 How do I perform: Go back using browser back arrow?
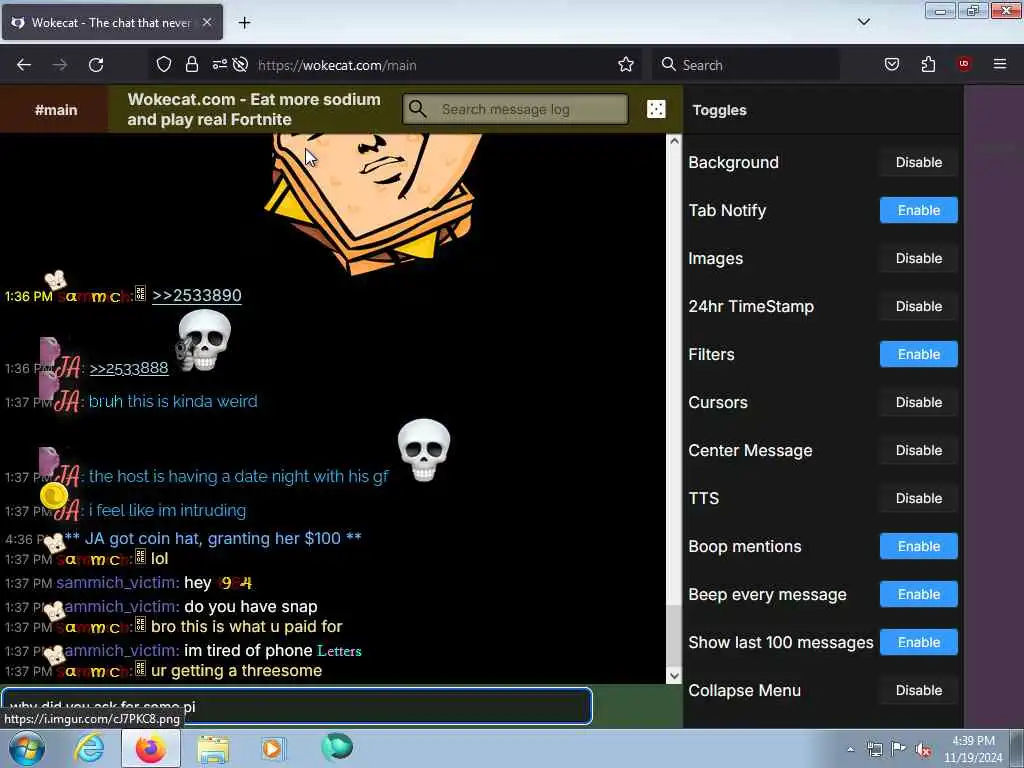tap(24, 65)
